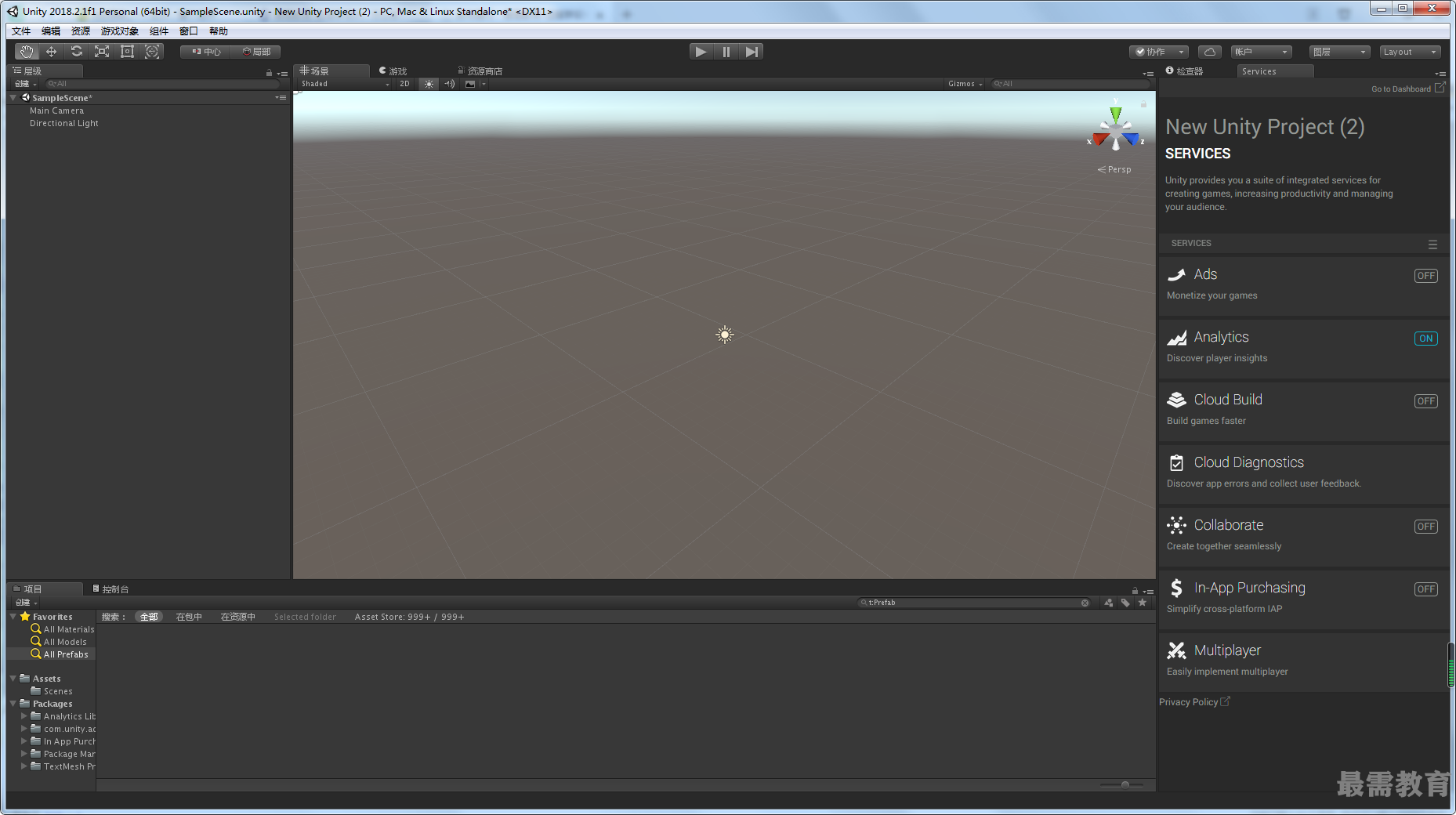Toggle In-App Purchasing OFF switch
The width and height of the screenshot is (1456, 815).
click(x=1425, y=589)
